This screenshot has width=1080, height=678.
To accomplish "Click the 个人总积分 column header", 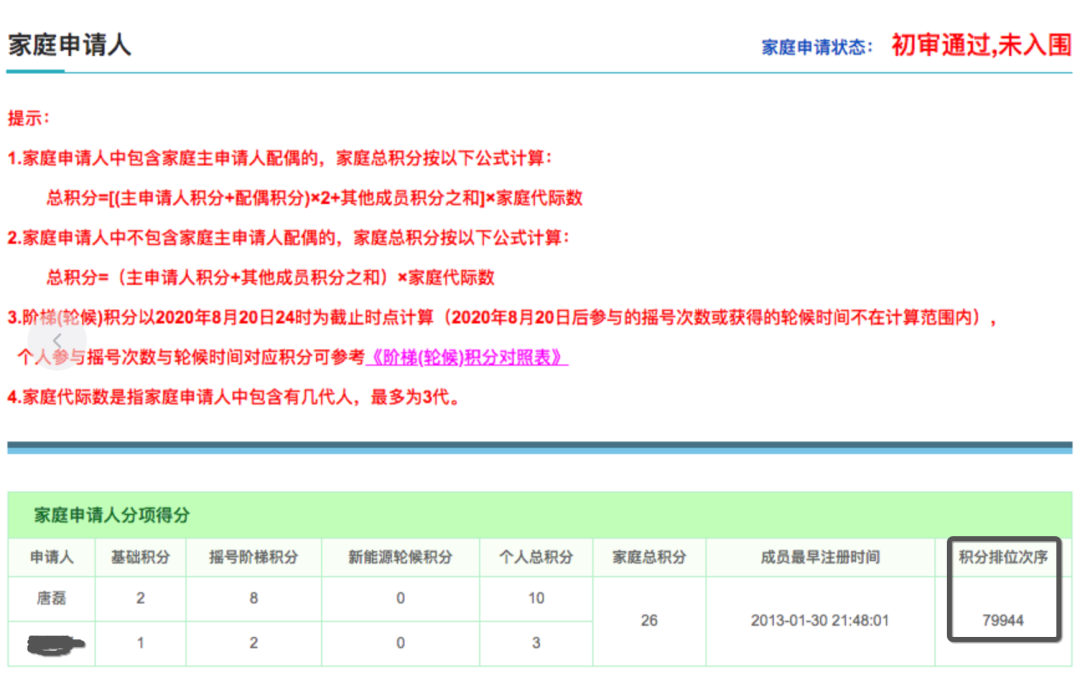I will [x=536, y=557].
